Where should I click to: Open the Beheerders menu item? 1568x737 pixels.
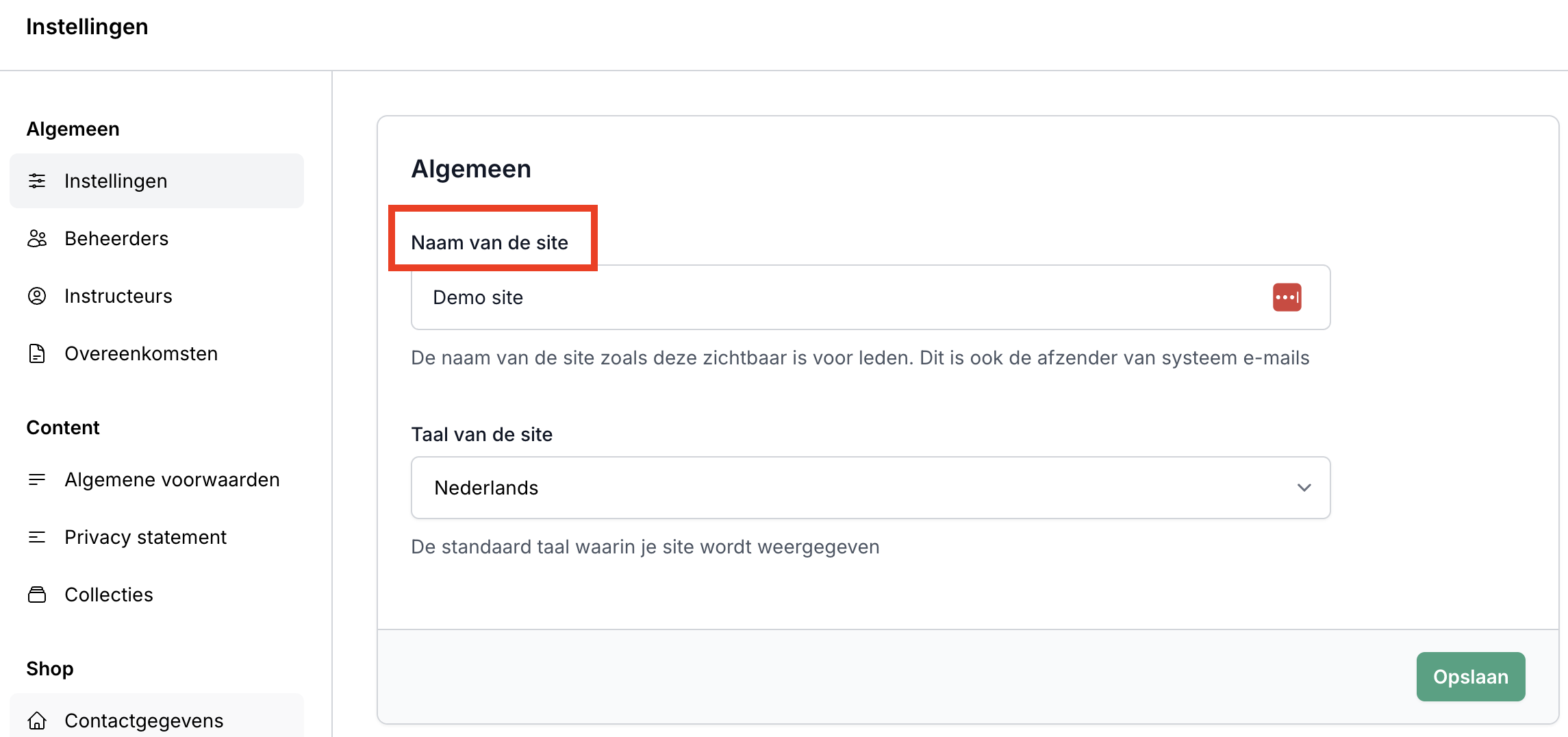pos(116,238)
